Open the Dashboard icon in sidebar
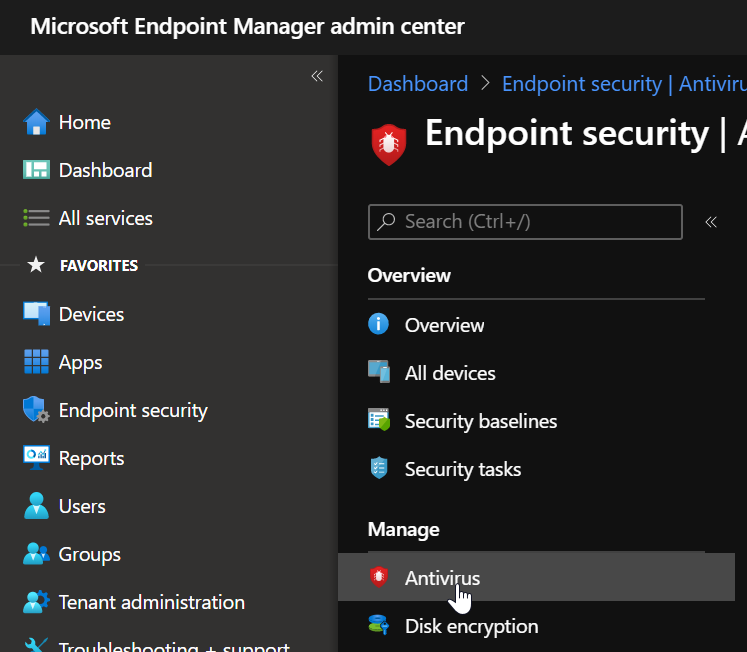 pos(36,170)
